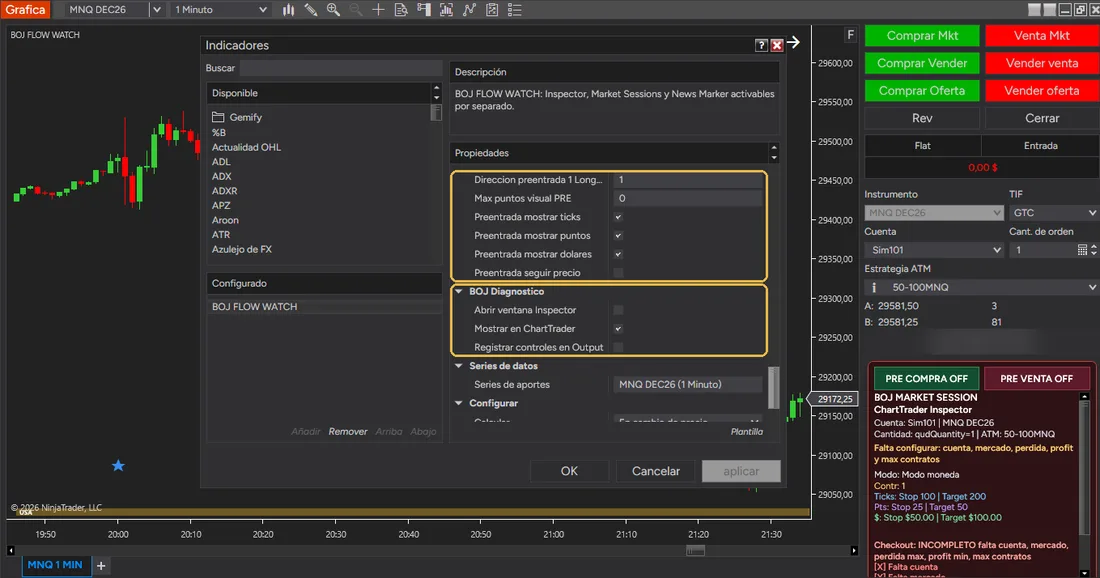The width and height of the screenshot is (1100, 578).
Task: Select Aroon in the Disponible list
Action: coord(225,220)
